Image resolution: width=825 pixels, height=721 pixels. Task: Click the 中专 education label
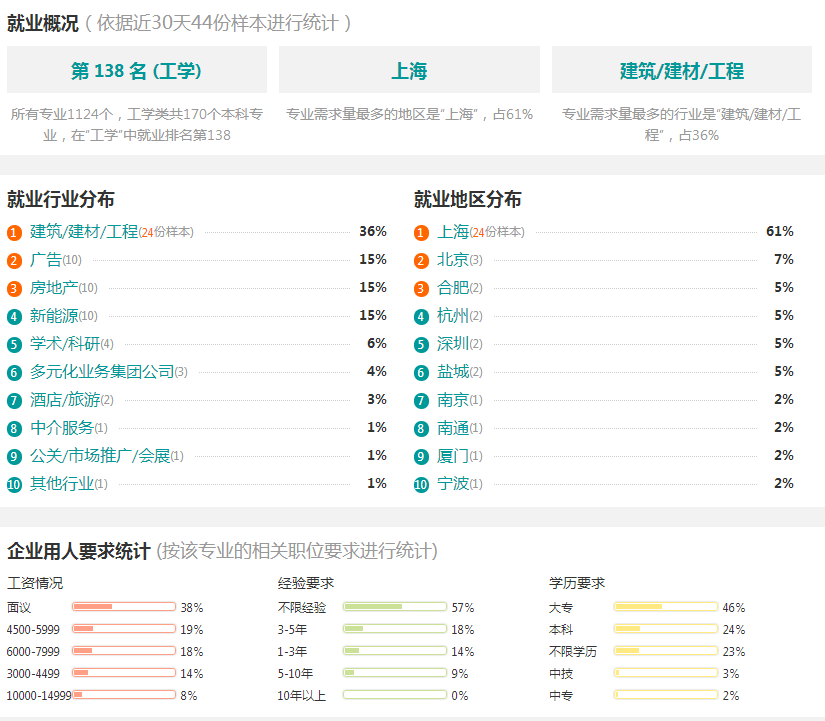(x=561, y=696)
